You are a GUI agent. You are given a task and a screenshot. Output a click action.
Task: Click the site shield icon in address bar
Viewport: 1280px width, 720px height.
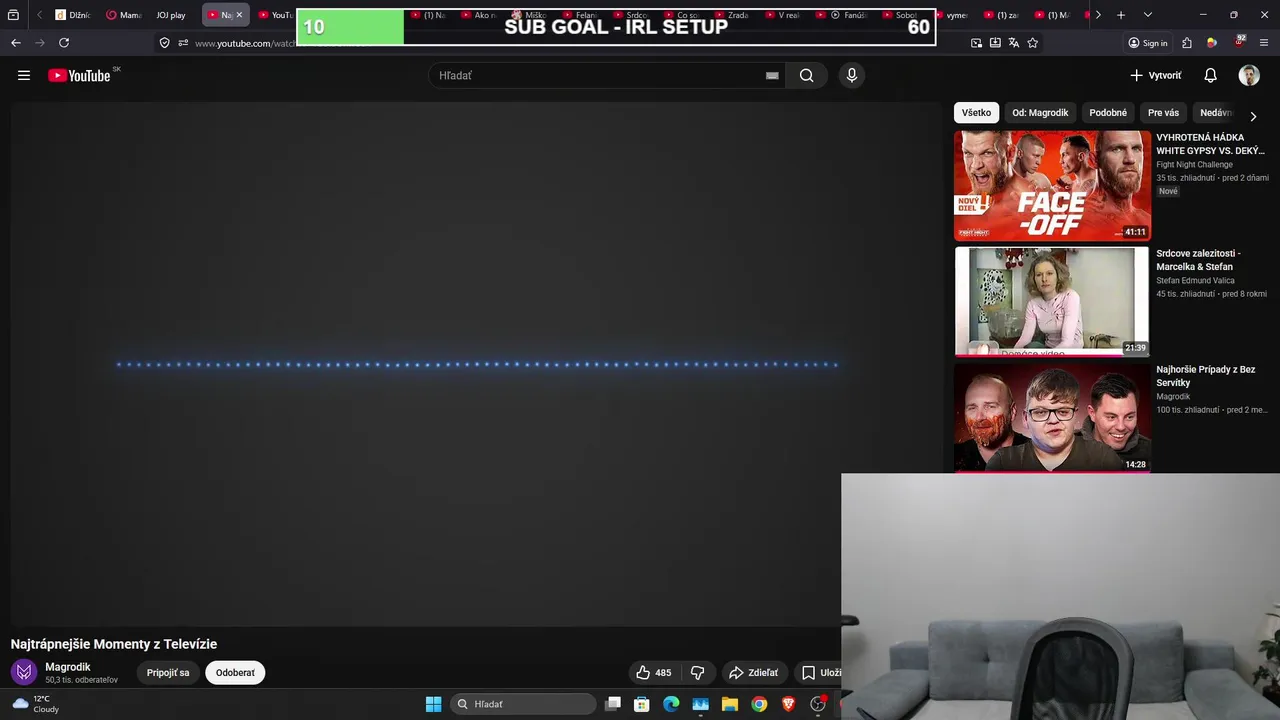165,43
